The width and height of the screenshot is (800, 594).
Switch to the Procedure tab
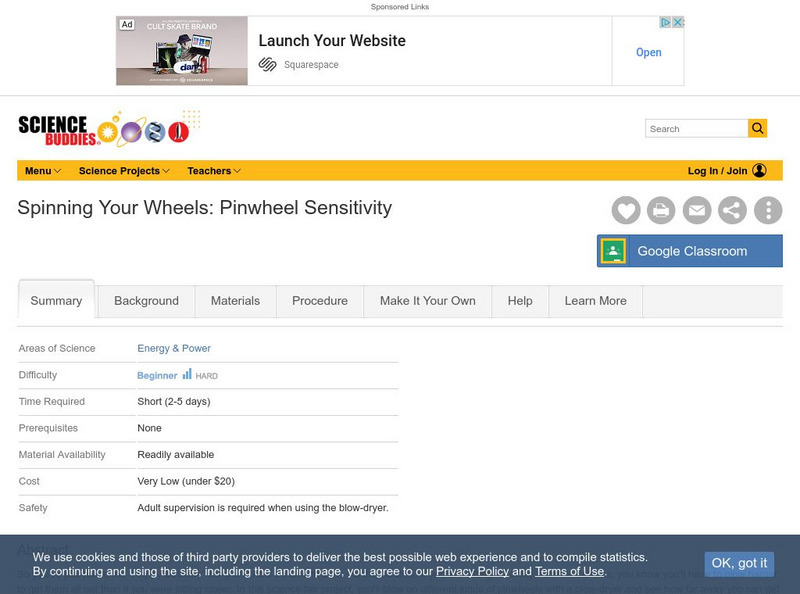tap(320, 301)
